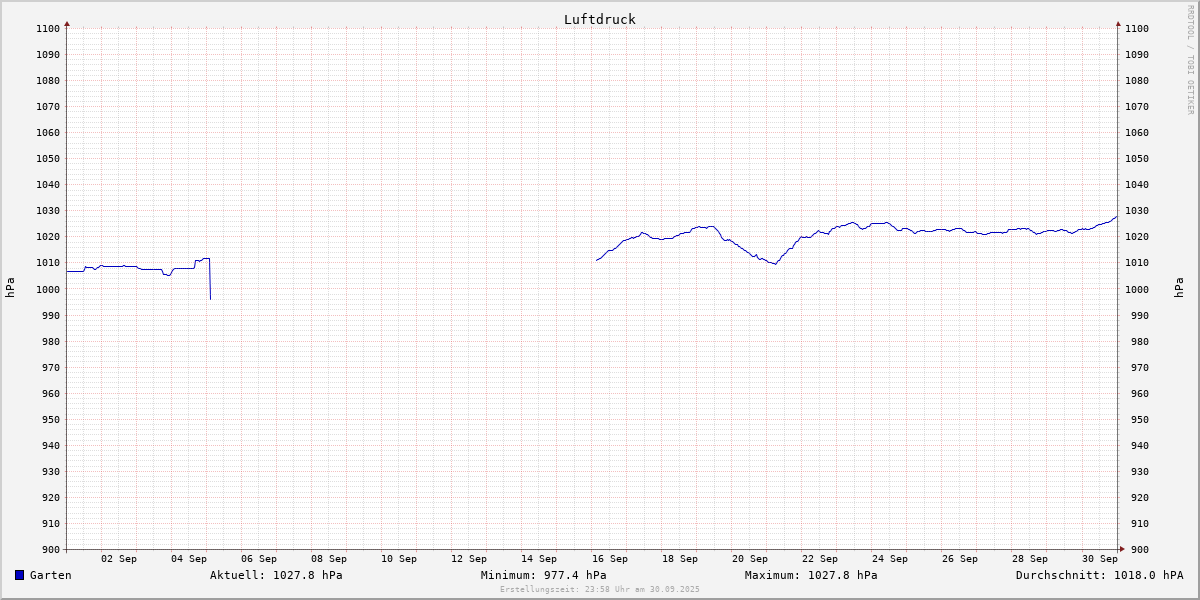This screenshot has width=1200, height=600.
Task: Click the Durchschnitt 1018.0 hPA value
Action: coord(1099,575)
